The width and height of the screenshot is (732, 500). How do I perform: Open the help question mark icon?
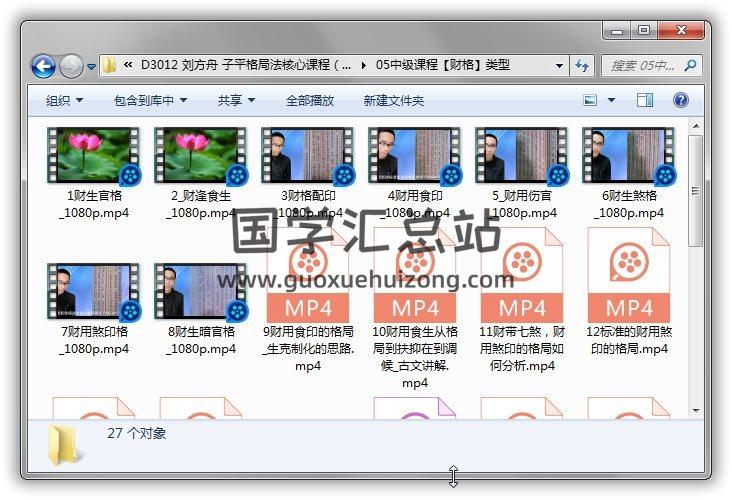coord(681,100)
